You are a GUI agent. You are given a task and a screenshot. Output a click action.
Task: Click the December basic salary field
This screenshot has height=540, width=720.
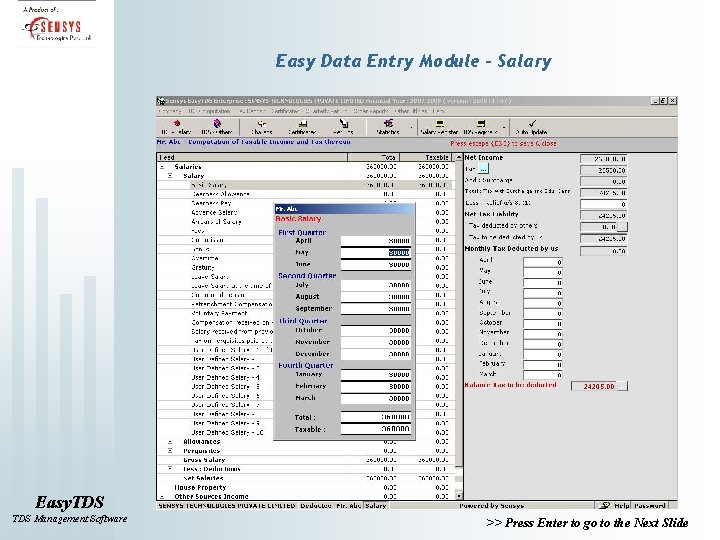point(376,354)
